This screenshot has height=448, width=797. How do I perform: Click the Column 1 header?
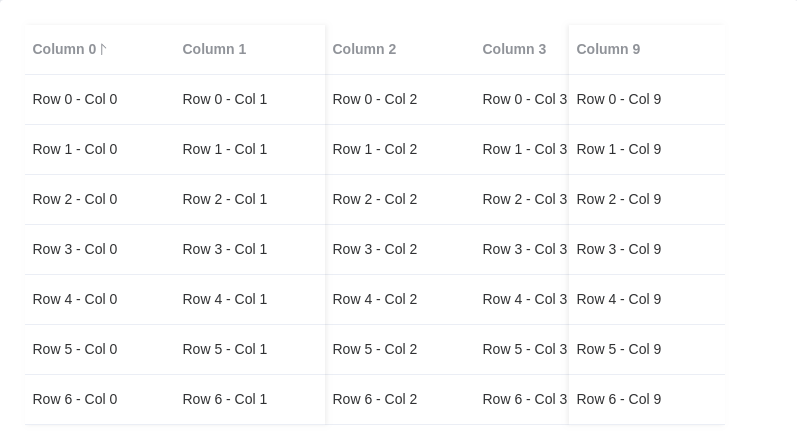[x=214, y=49]
